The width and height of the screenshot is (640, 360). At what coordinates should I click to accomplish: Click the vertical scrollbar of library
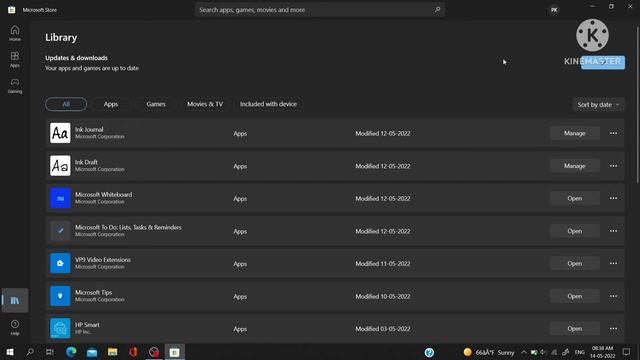click(x=637, y=104)
